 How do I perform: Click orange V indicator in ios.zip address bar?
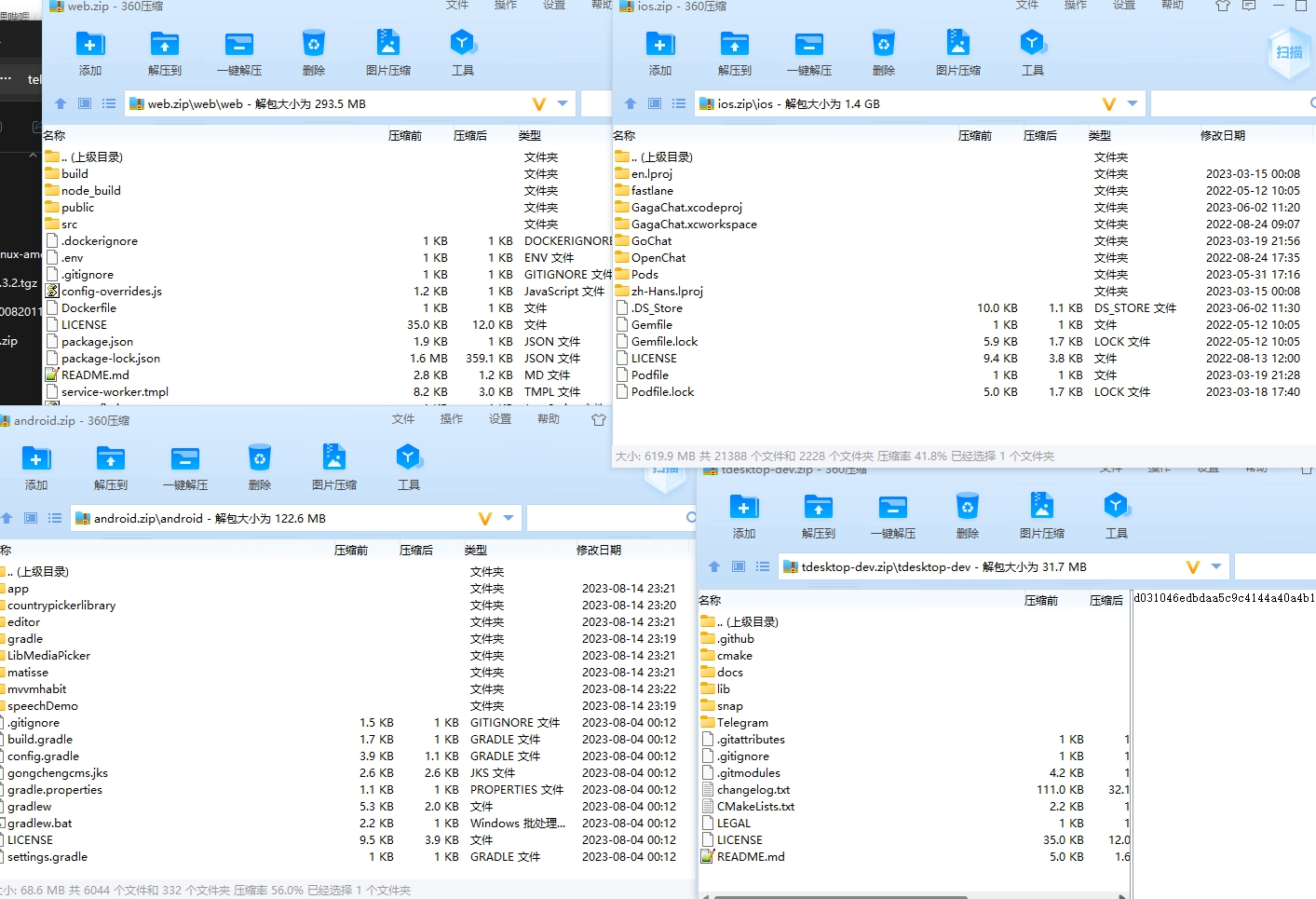tap(1108, 103)
